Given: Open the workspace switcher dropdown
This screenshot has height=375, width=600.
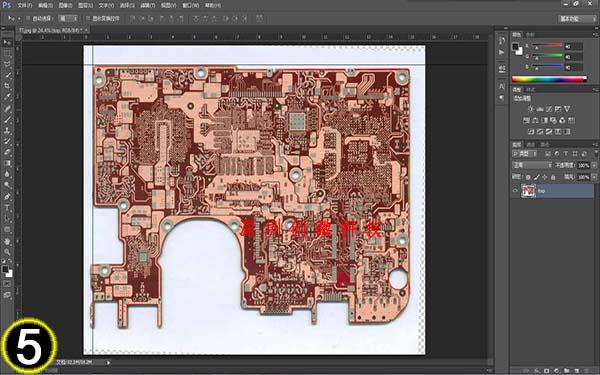Looking at the screenshot, I should (x=576, y=18).
